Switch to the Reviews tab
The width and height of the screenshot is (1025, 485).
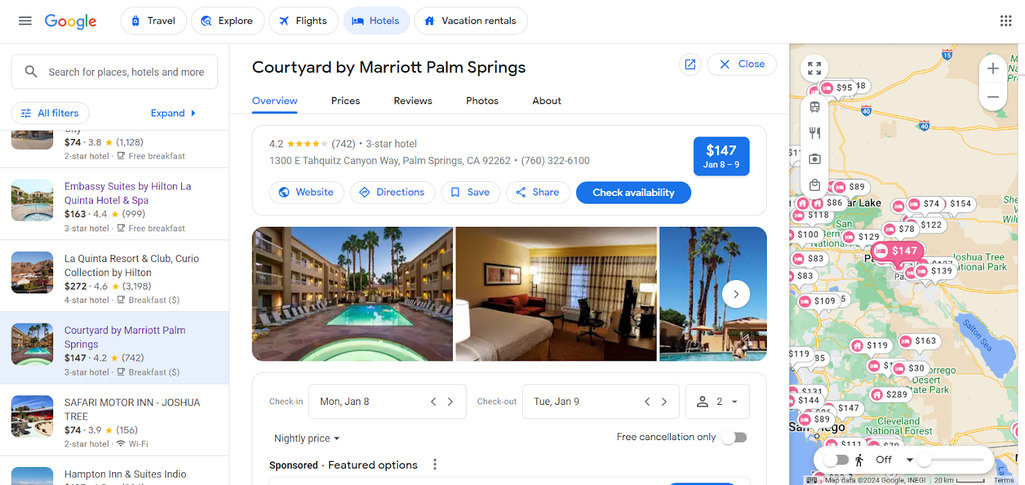click(x=412, y=101)
